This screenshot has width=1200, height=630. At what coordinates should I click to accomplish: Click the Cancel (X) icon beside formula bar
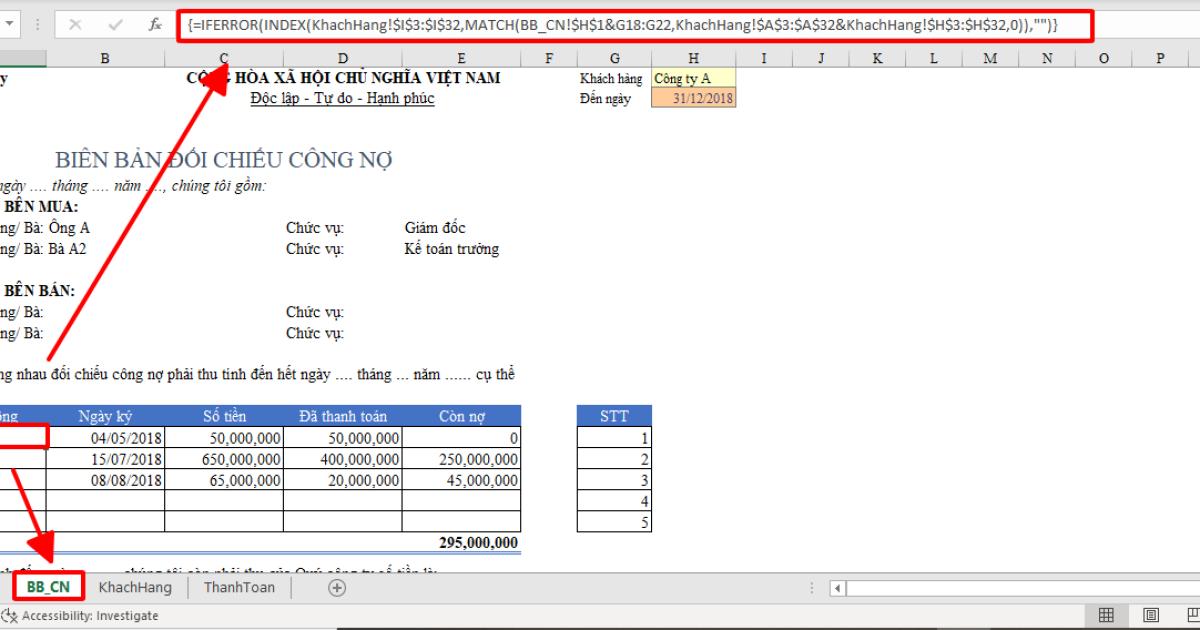pyautogui.click(x=75, y=24)
